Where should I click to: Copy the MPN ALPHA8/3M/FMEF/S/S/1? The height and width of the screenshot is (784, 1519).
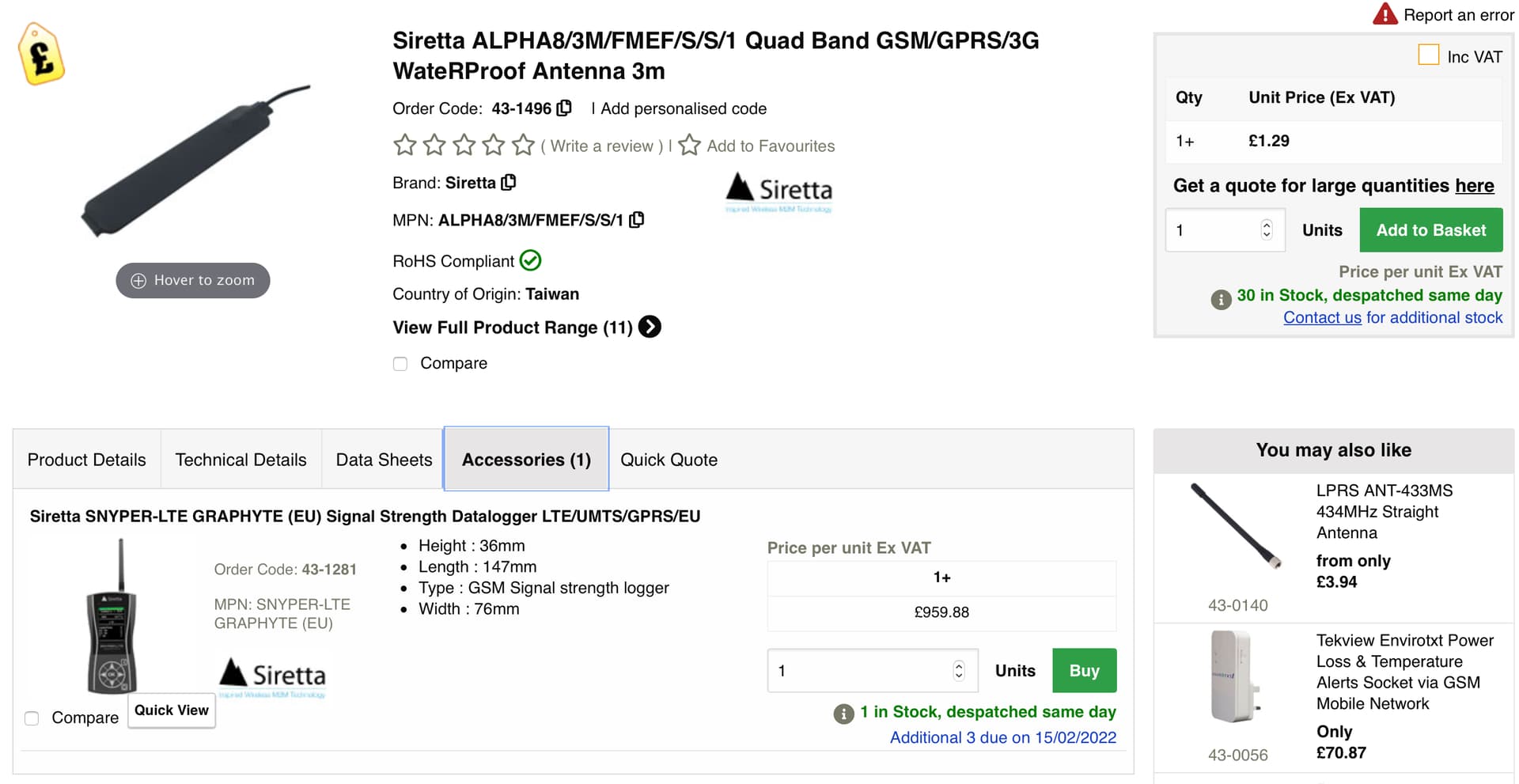636,220
